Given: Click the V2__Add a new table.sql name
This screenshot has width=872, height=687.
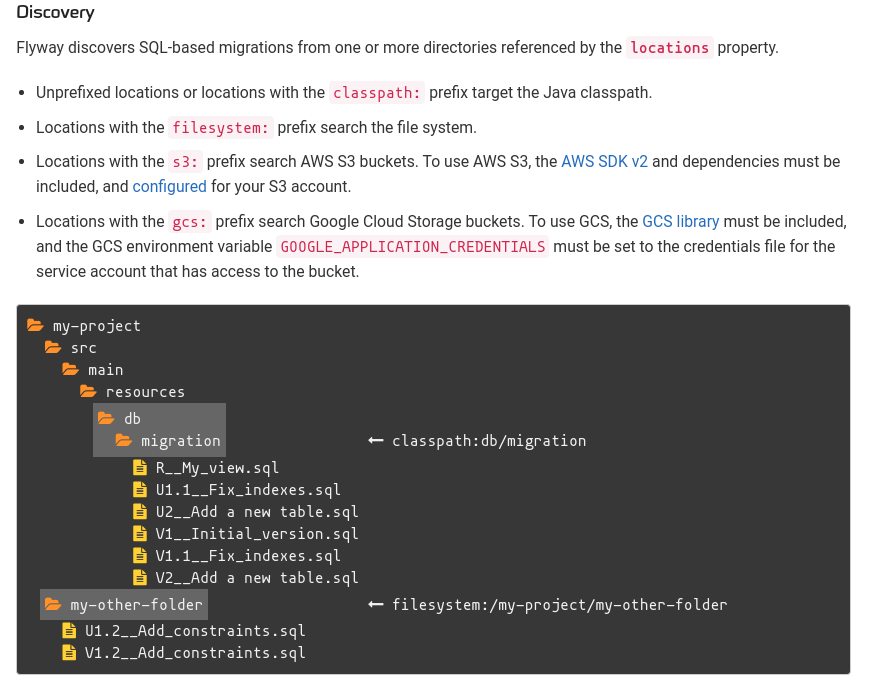Looking at the screenshot, I should [257, 577].
